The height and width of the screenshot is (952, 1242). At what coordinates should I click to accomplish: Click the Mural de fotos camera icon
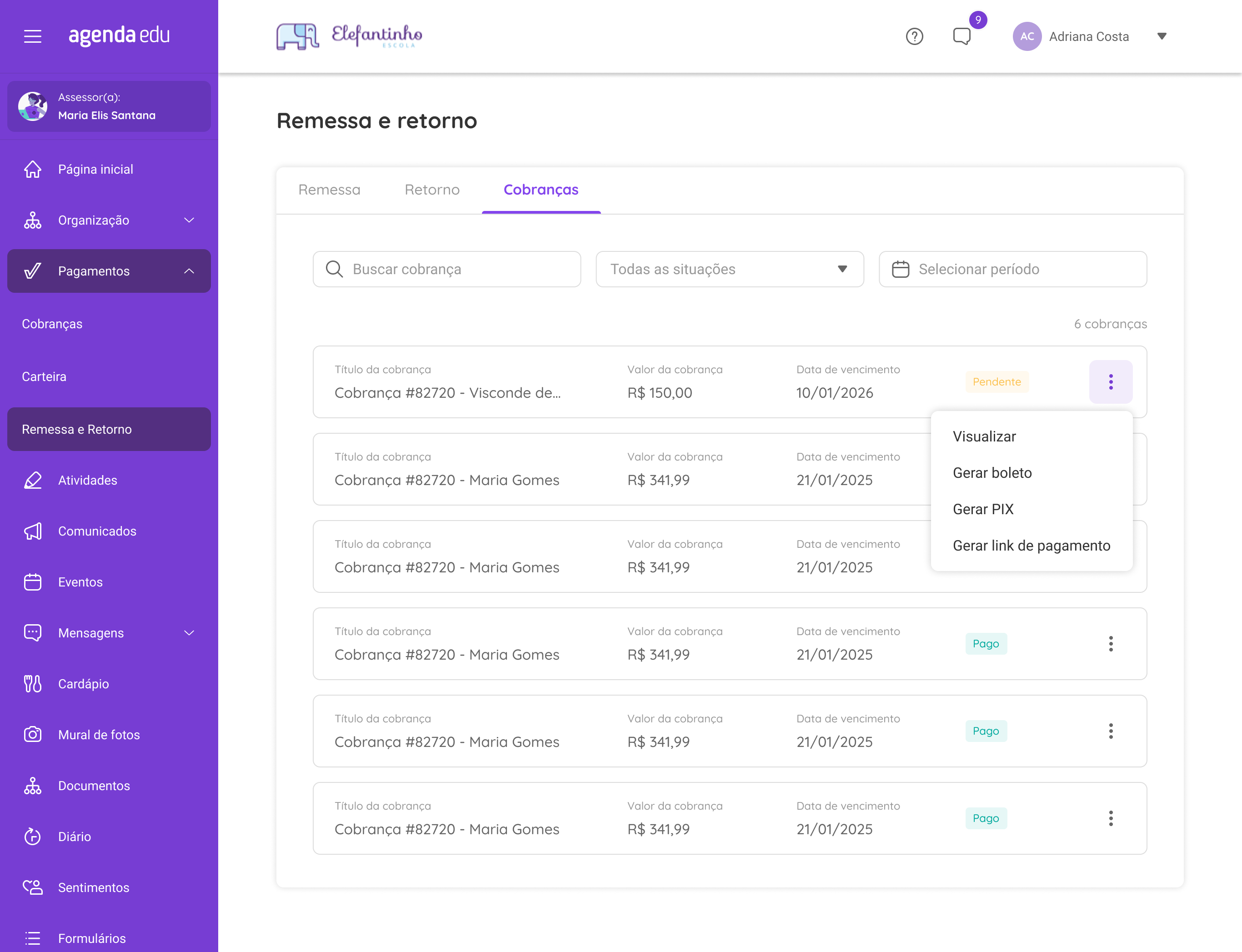pos(32,734)
